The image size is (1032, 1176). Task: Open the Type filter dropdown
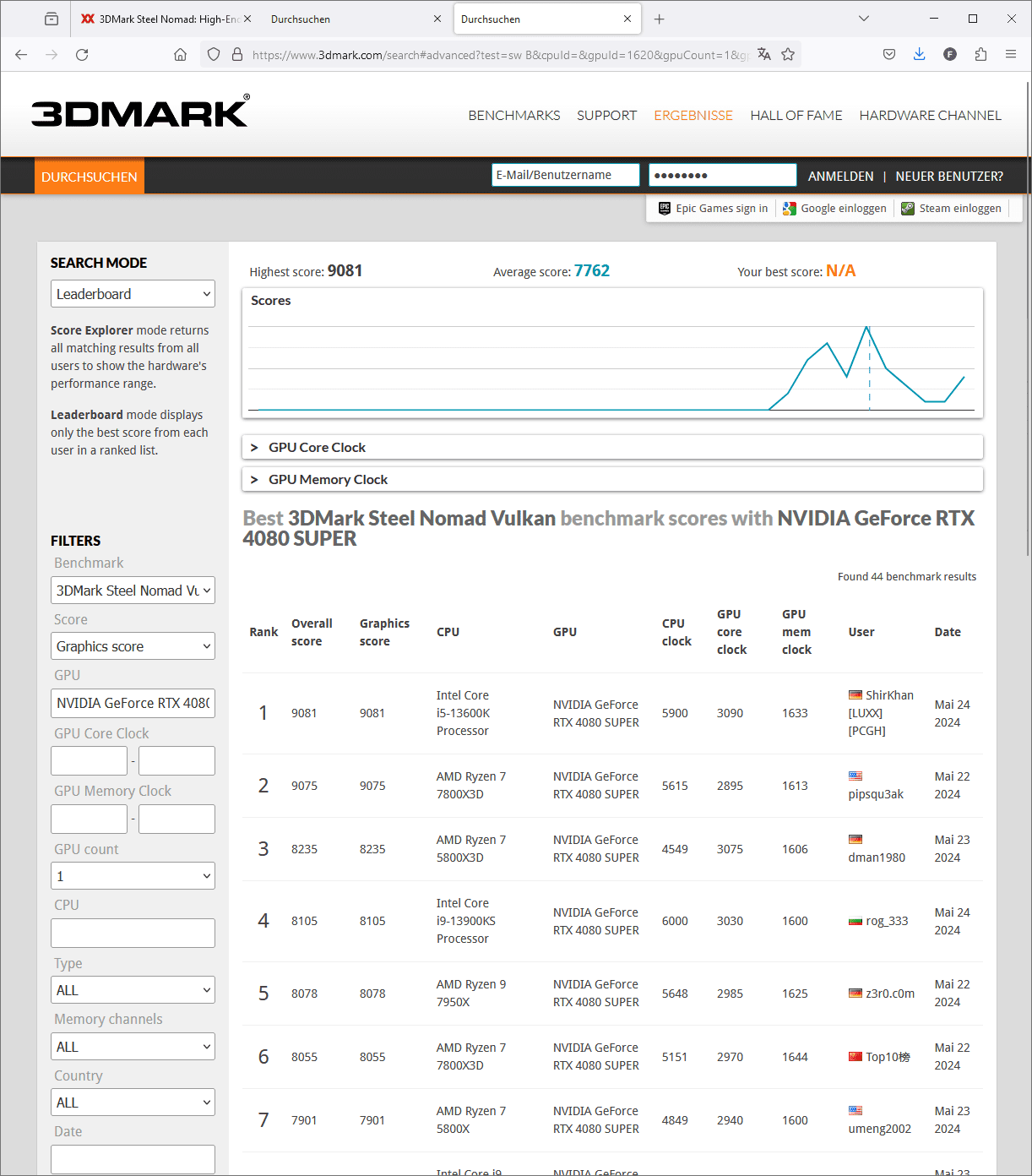click(x=133, y=990)
